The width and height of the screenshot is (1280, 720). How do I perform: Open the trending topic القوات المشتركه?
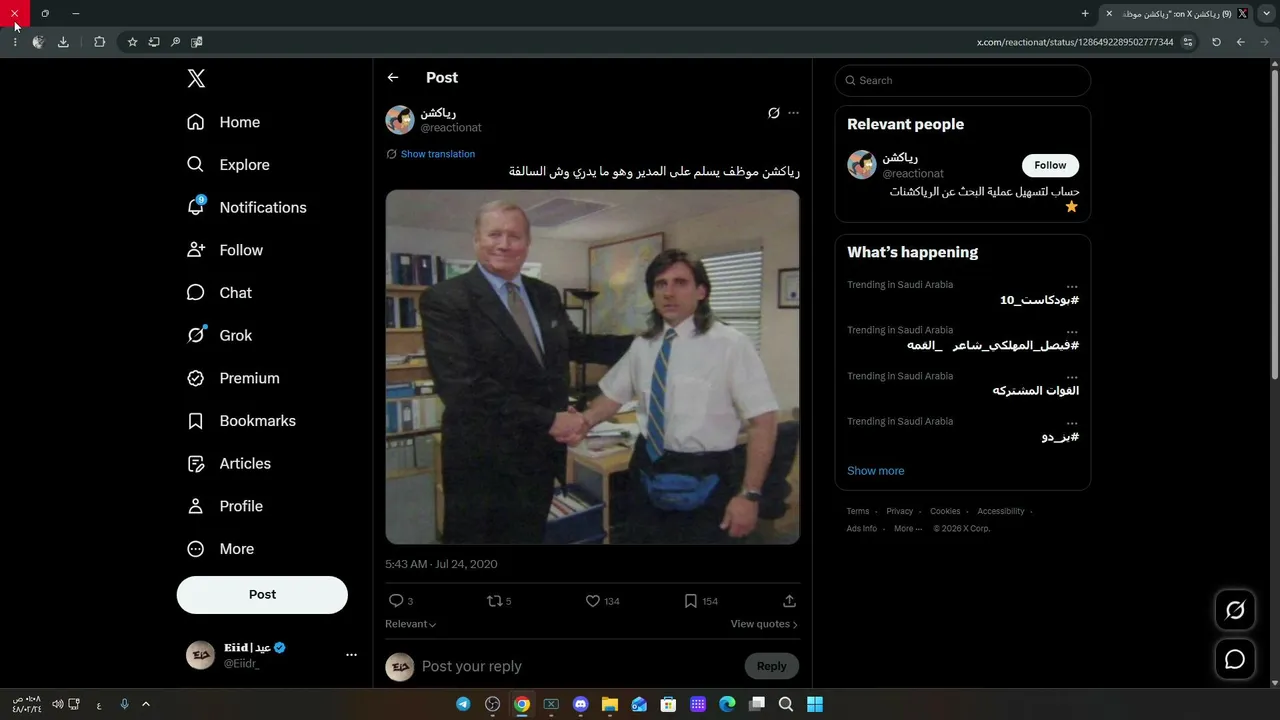1036,390
